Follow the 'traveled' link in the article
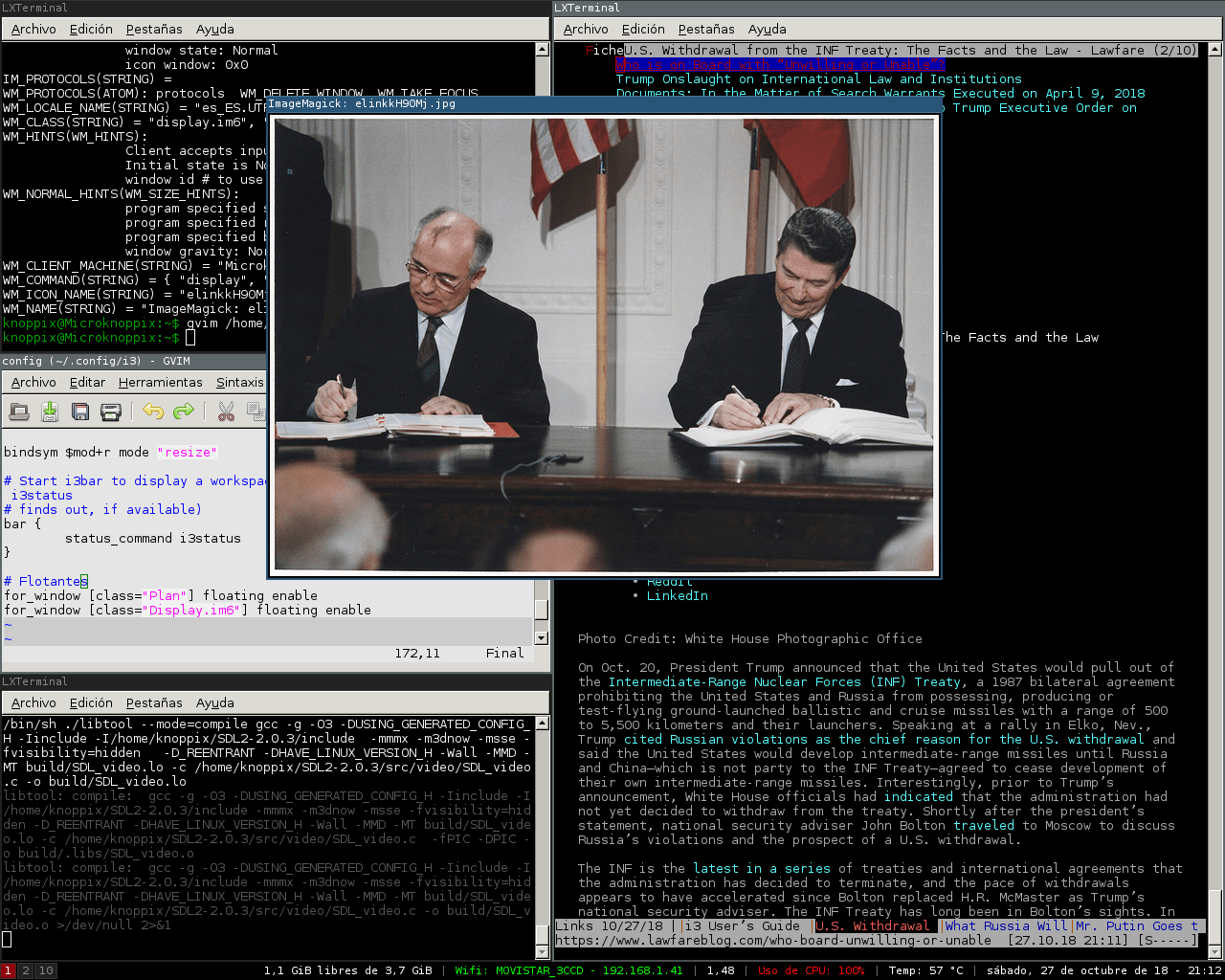1225x980 pixels. 984,826
